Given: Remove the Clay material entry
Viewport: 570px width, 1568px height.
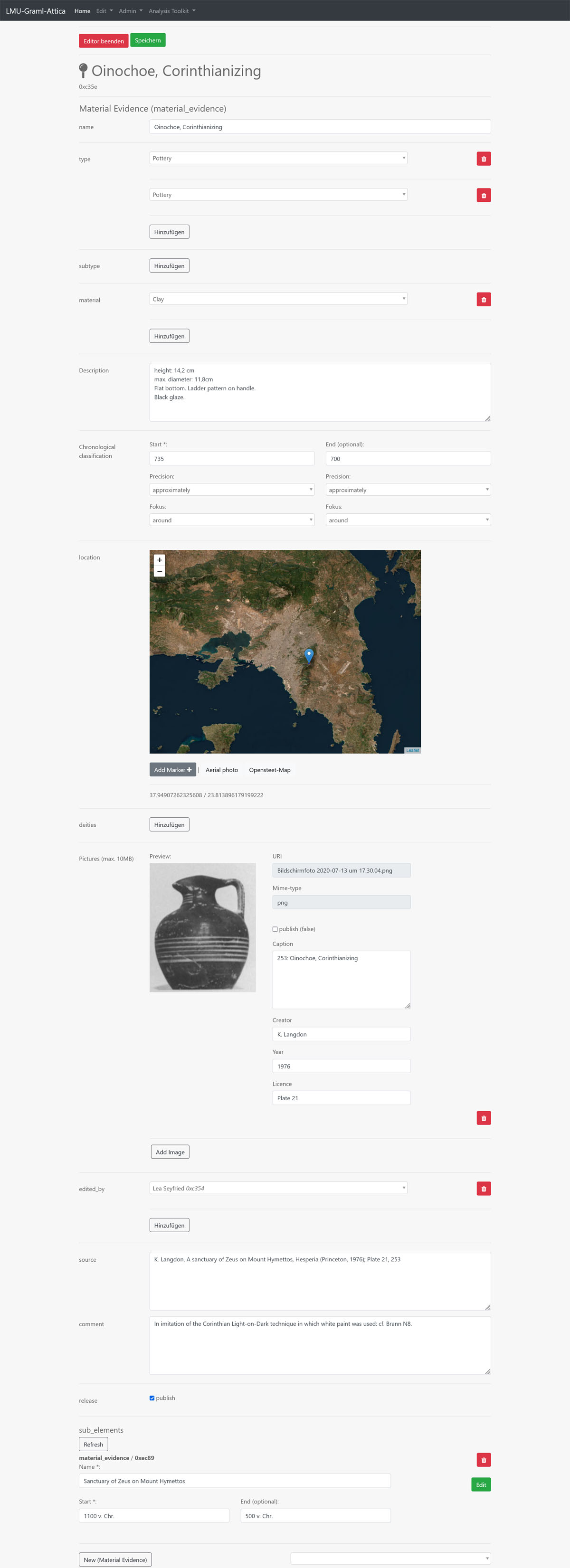Looking at the screenshot, I should [x=484, y=300].
